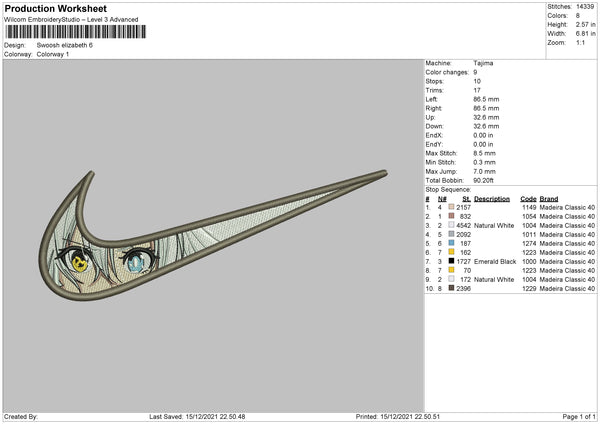Screen dimensions: 600x424
Task: Click the beige swatch in stop row 1
Action: coord(452,207)
